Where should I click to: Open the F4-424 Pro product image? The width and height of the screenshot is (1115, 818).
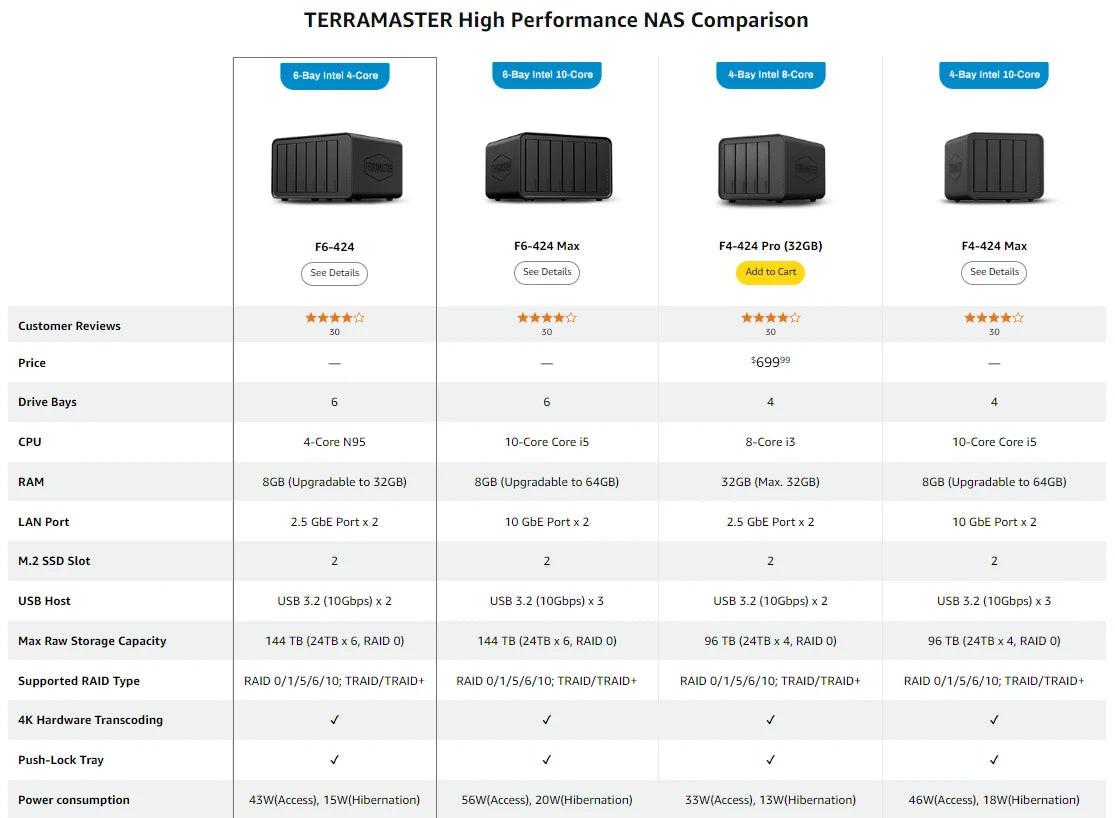pos(770,168)
